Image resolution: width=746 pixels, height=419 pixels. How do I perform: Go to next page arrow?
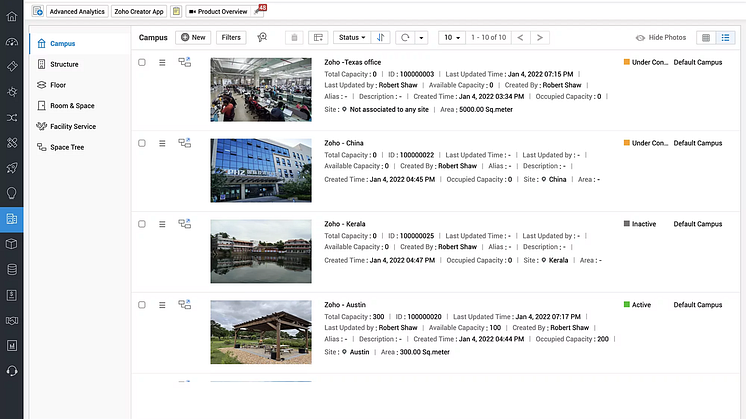540,38
